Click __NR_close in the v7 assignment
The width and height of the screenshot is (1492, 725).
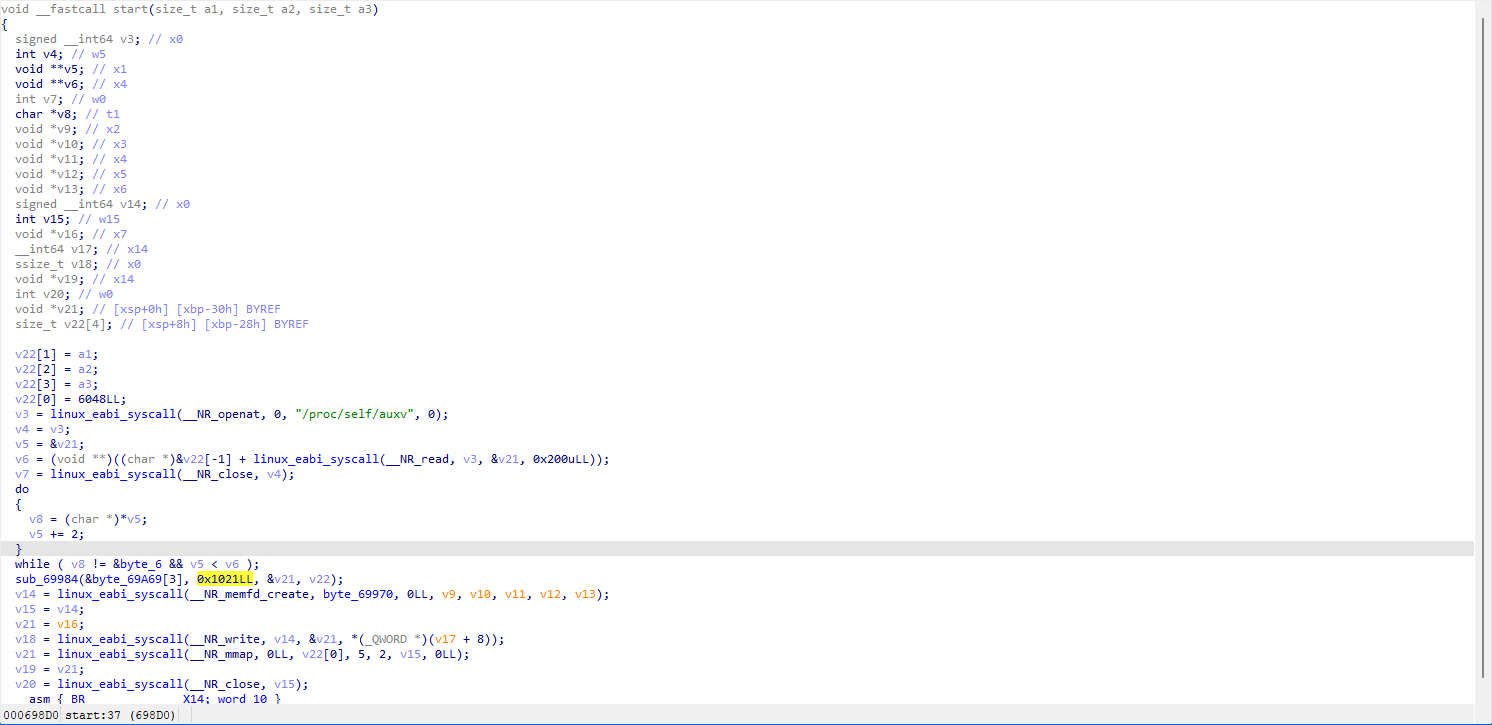coord(221,473)
